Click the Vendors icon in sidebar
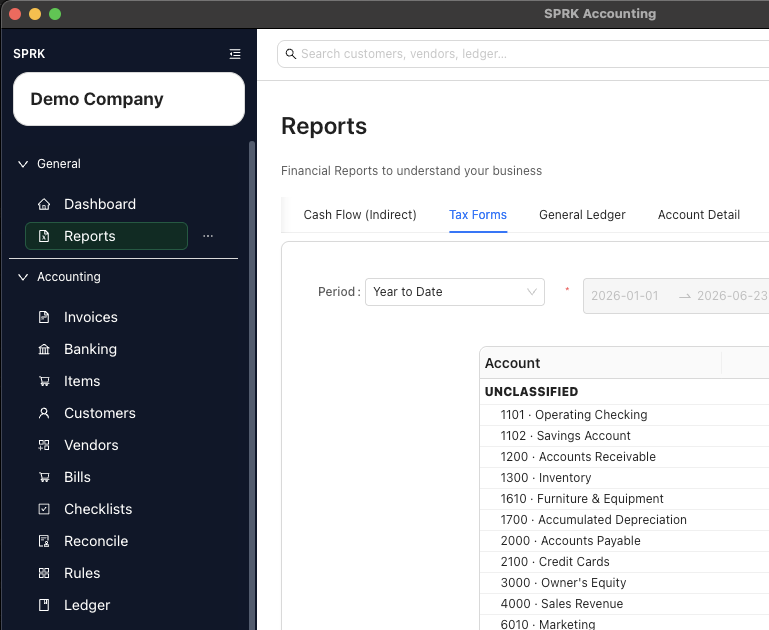The image size is (769, 630). tap(44, 445)
